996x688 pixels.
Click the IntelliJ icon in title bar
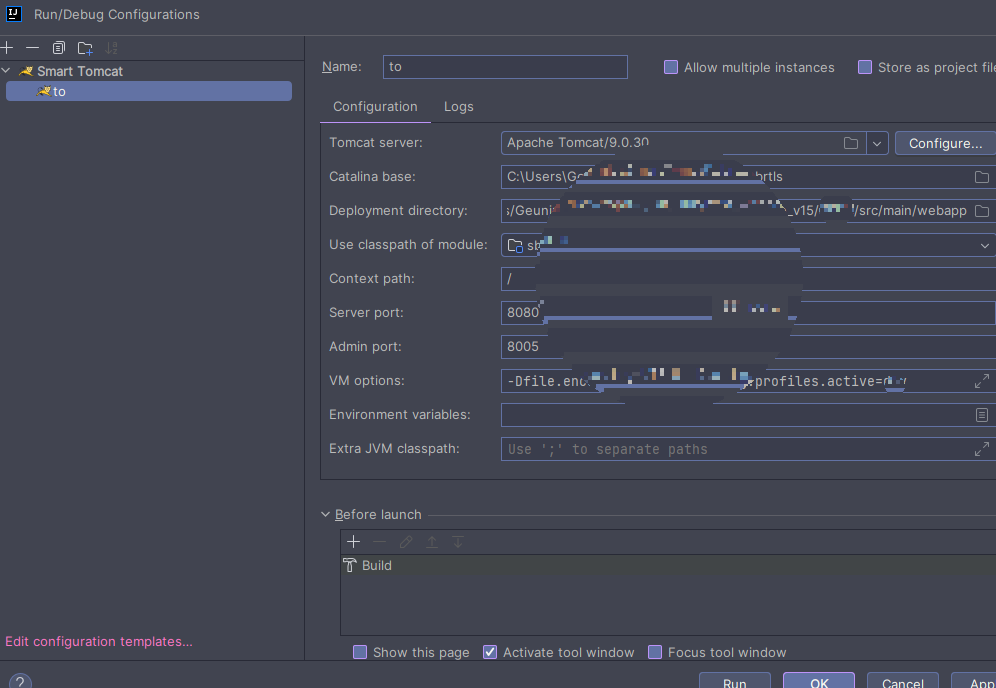point(13,13)
